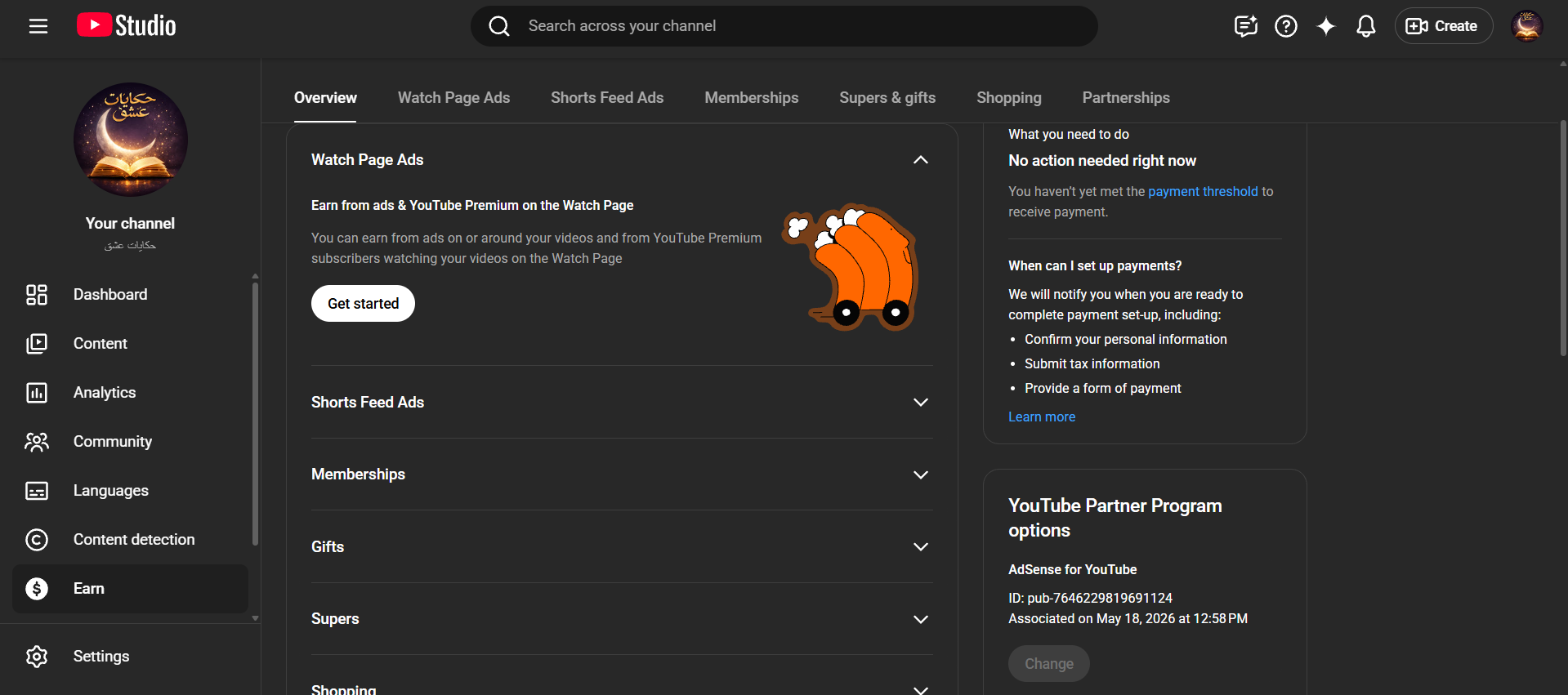Click the Analytics chart icon
The height and width of the screenshot is (695, 1568).
[x=37, y=393]
